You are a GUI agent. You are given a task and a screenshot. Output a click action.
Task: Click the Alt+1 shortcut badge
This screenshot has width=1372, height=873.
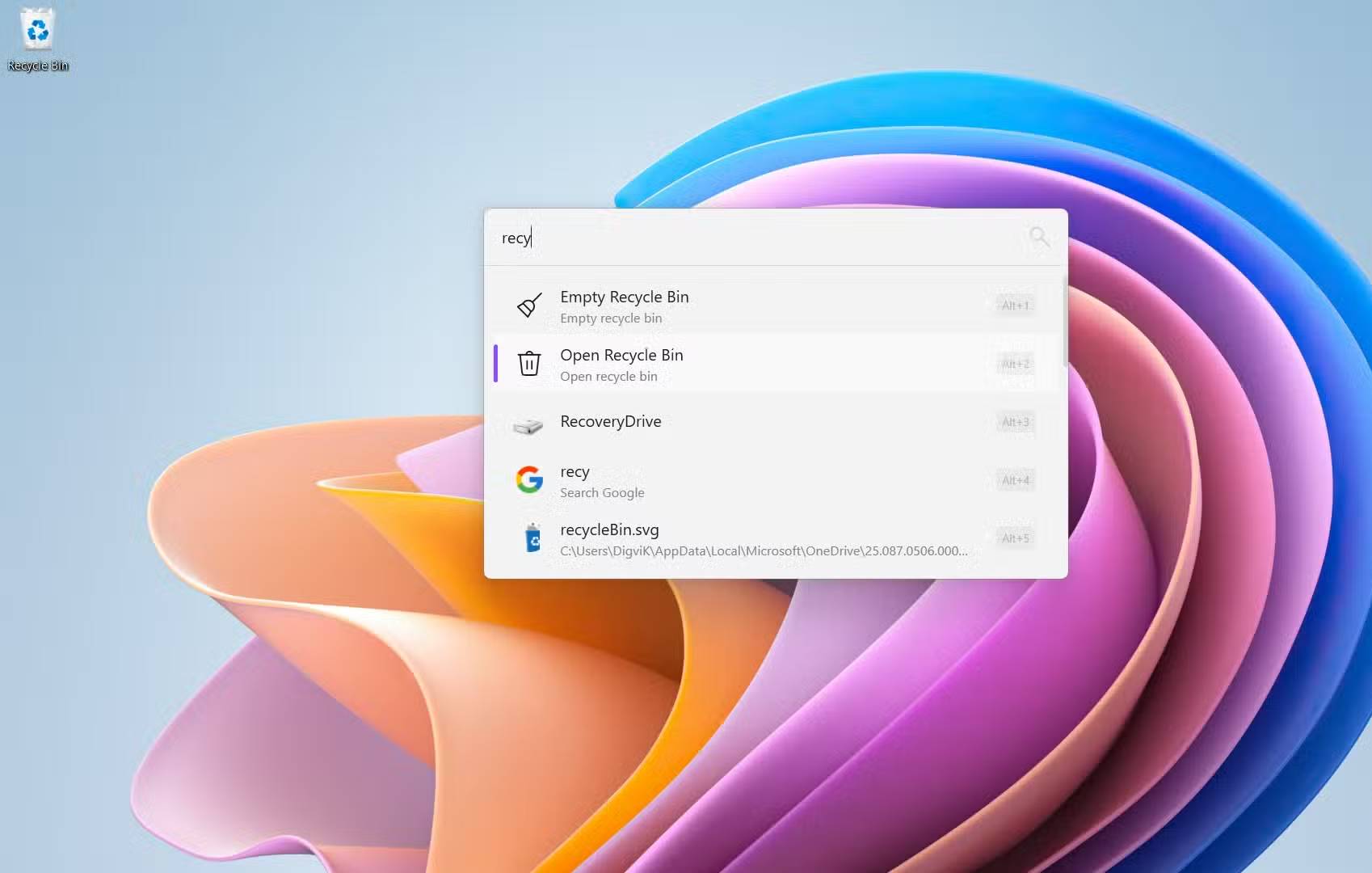click(x=1014, y=306)
